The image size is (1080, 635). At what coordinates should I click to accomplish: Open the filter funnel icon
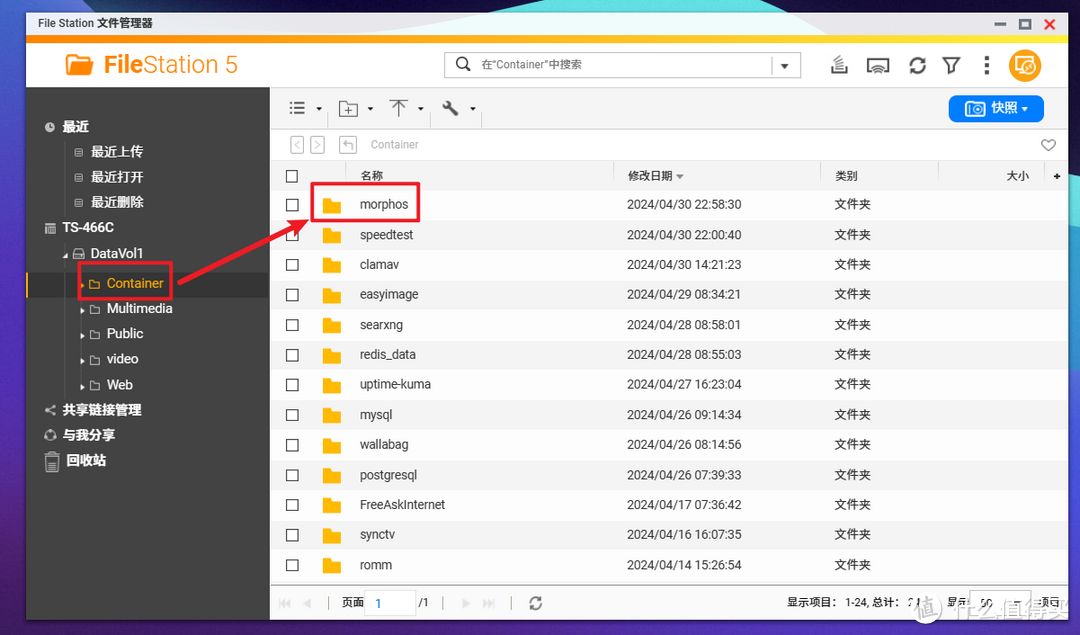951,65
